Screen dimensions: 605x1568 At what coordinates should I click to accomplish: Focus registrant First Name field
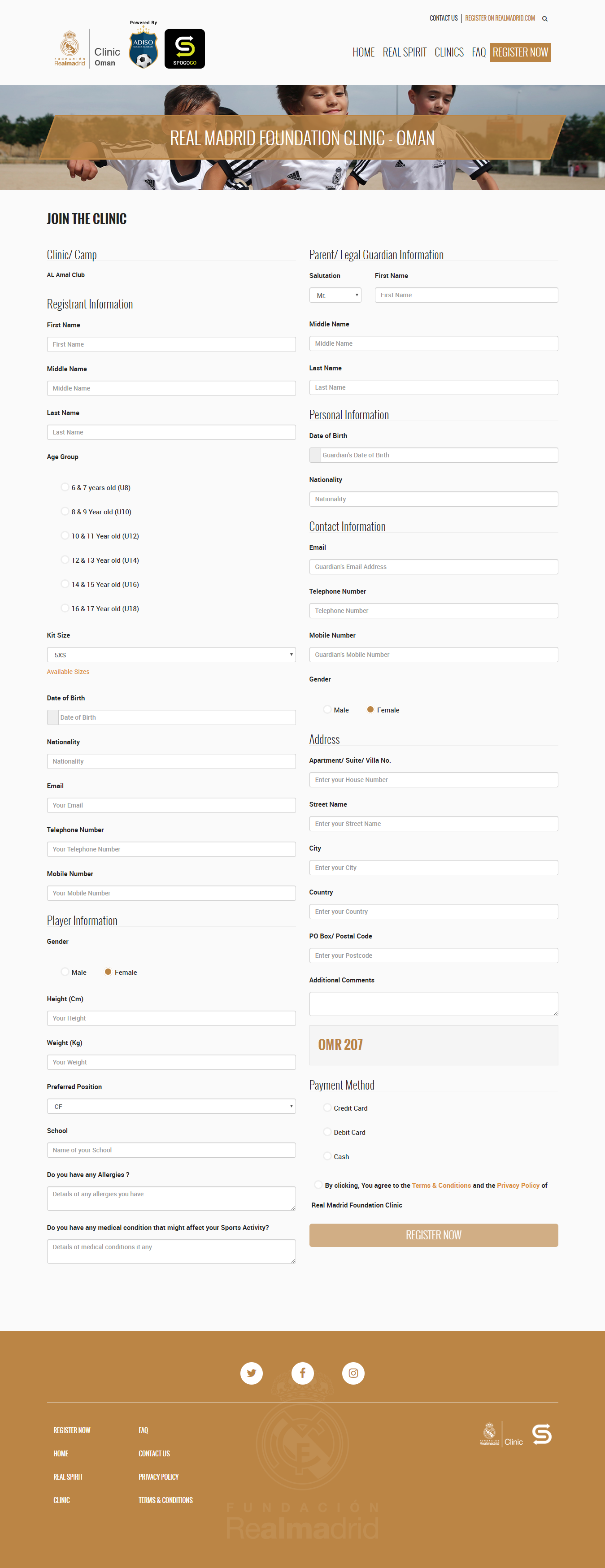click(171, 344)
